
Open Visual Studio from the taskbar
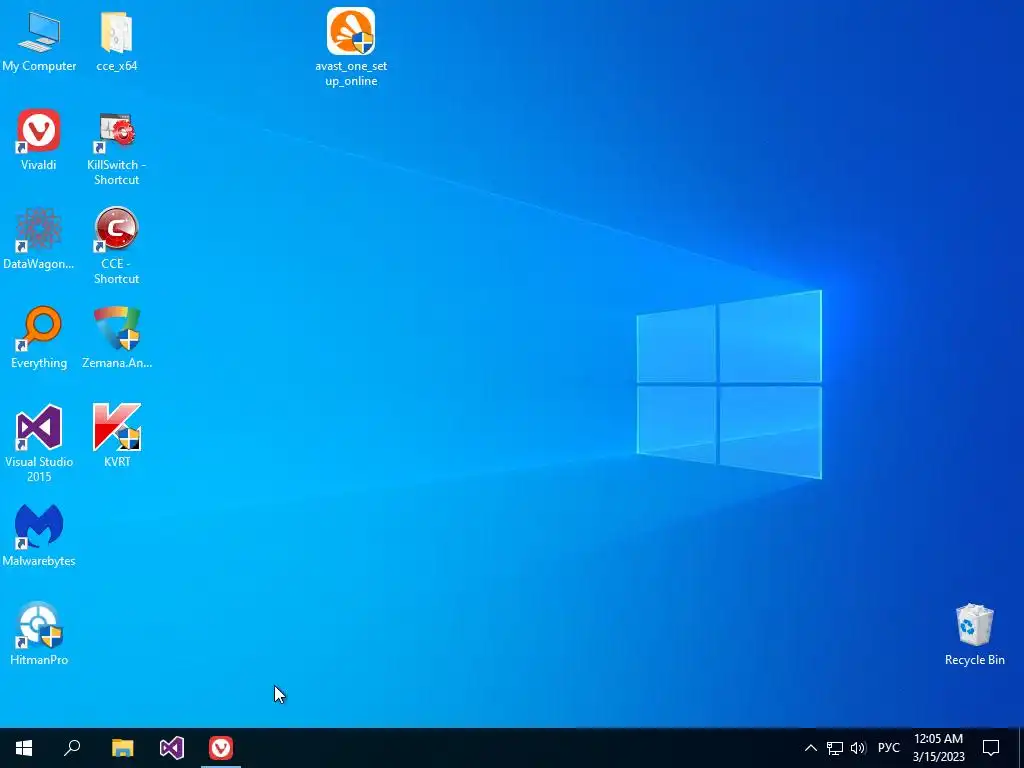[x=172, y=748]
